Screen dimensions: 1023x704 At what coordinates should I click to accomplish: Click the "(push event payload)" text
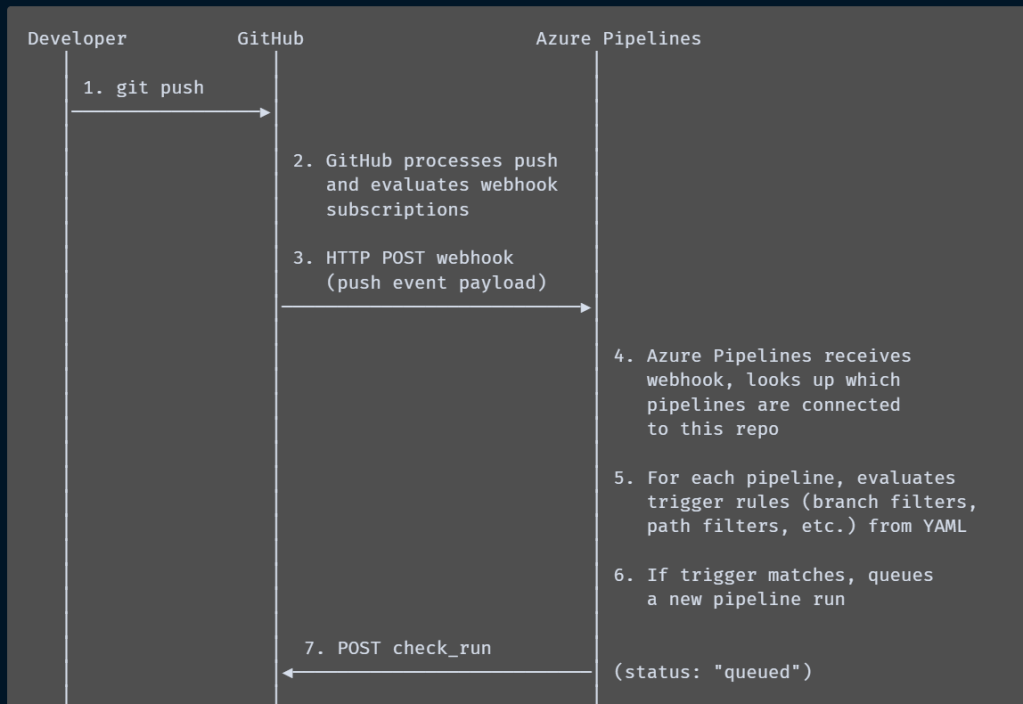[x=436, y=282]
